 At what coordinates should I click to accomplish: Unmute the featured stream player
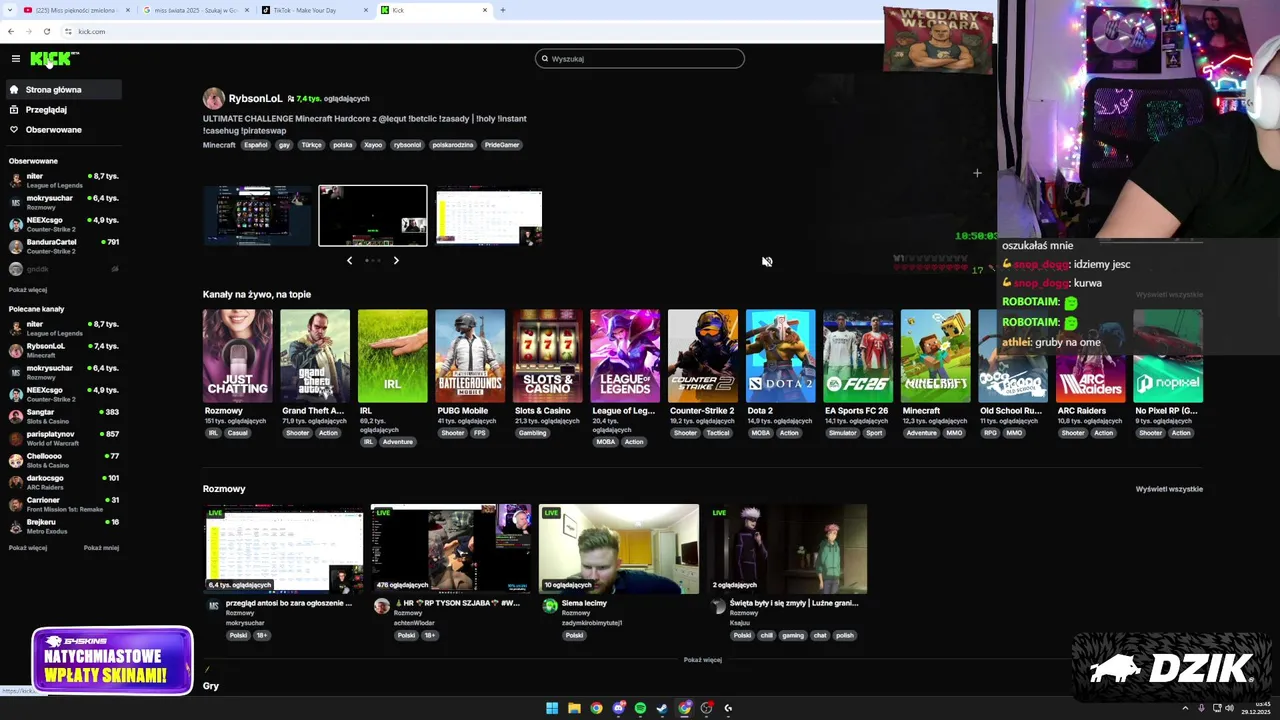[x=767, y=262]
